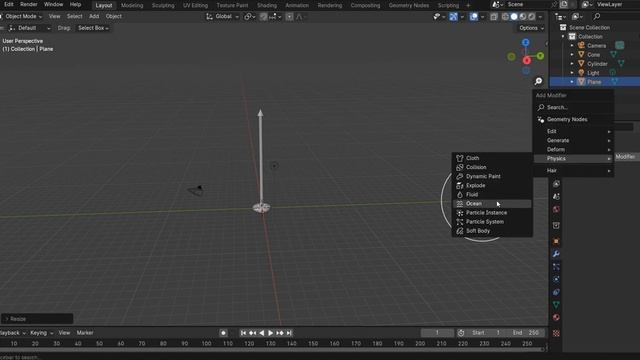Toggle X-ray view in viewport header
This screenshot has height=360, width=640.
pyautogui.click(x=494, y=17)
